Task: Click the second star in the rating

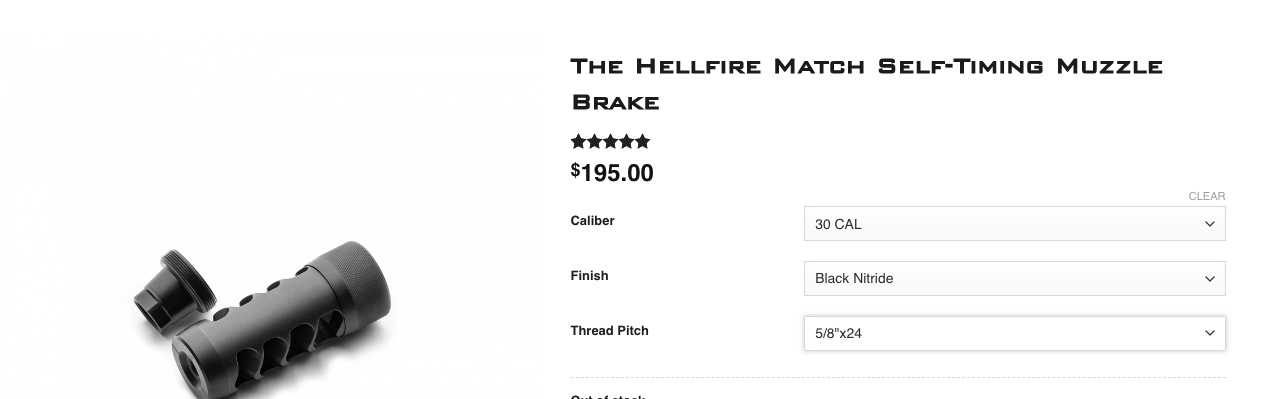Action: pos(595,142)
